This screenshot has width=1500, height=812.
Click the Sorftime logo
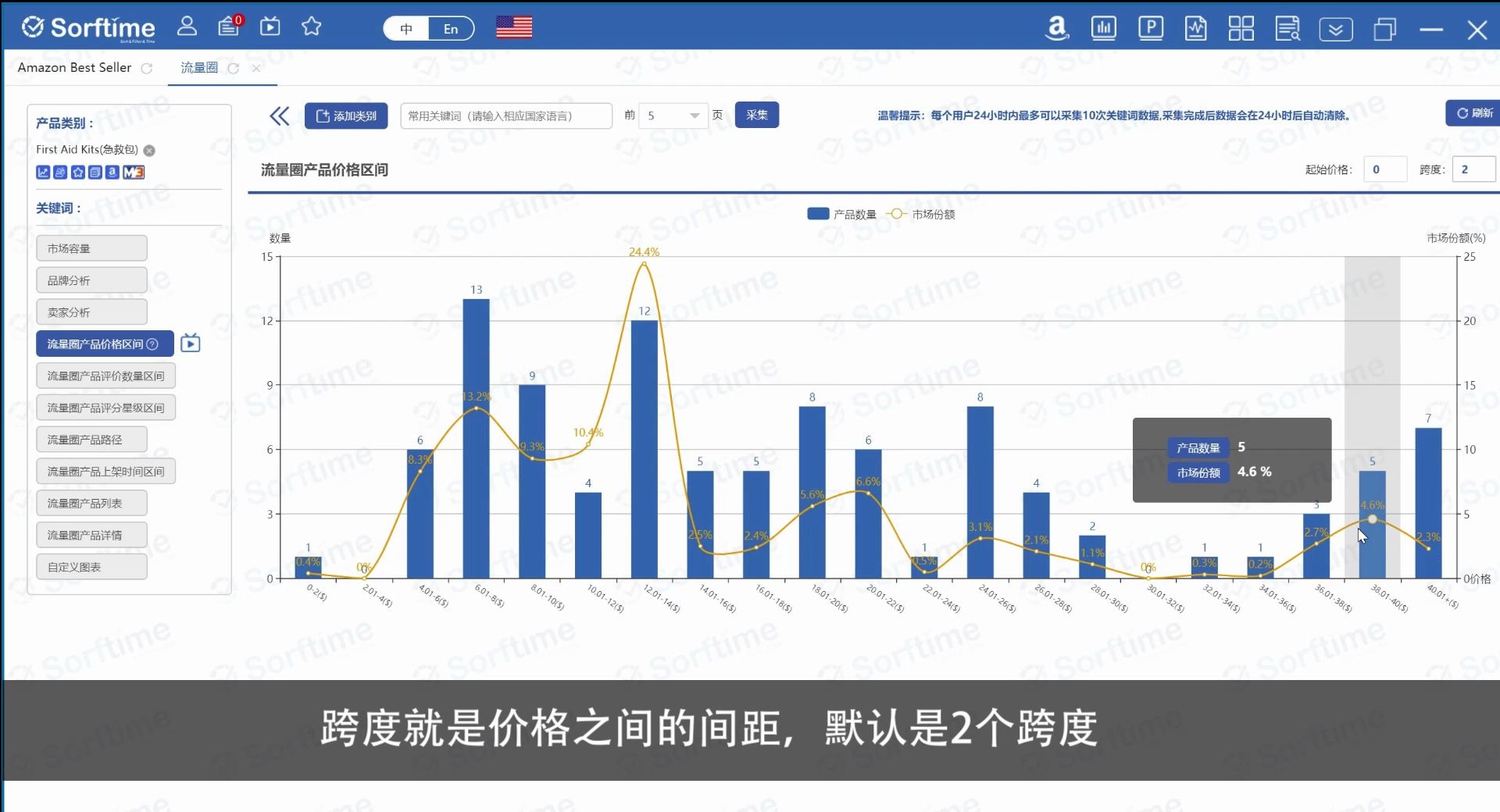[88, 28]
